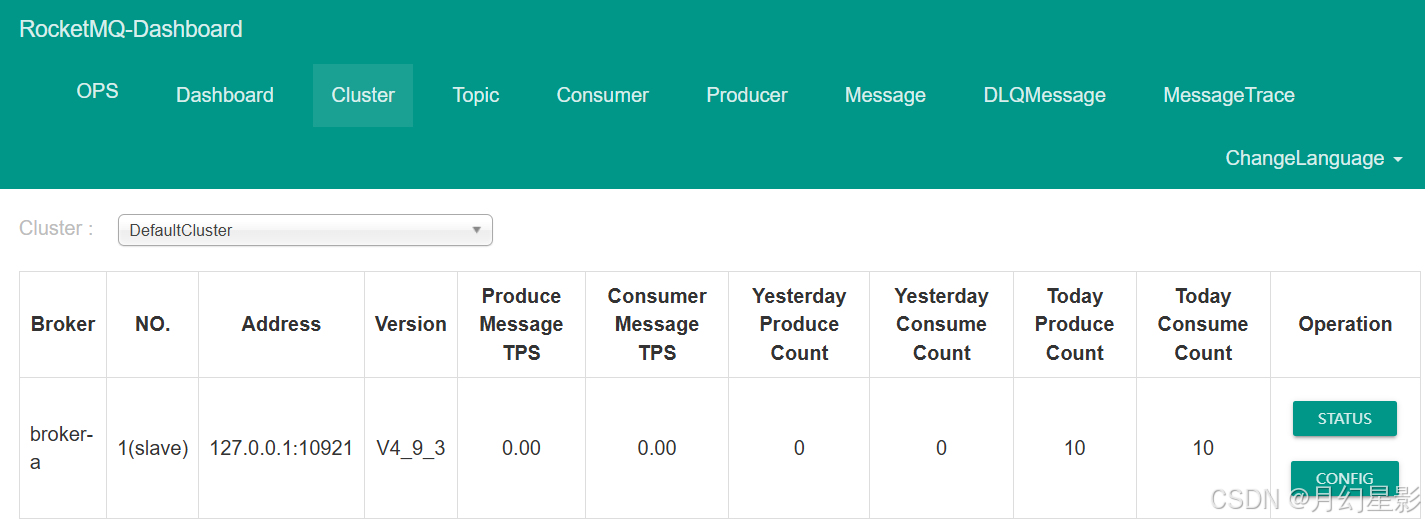Go to the Dashboard tab

225,95
